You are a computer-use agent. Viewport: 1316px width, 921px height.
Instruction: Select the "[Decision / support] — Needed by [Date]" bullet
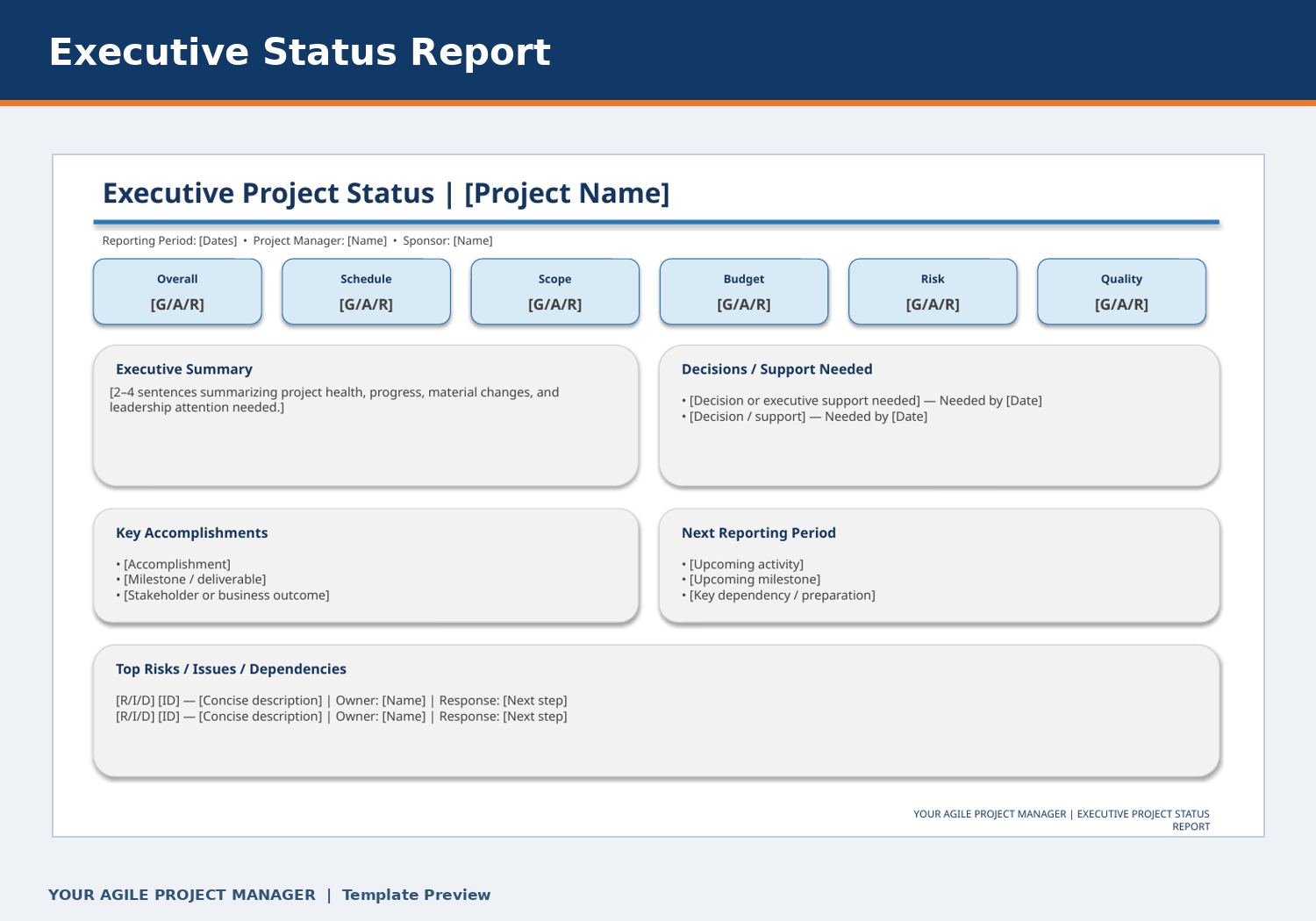tap(805, 417)
